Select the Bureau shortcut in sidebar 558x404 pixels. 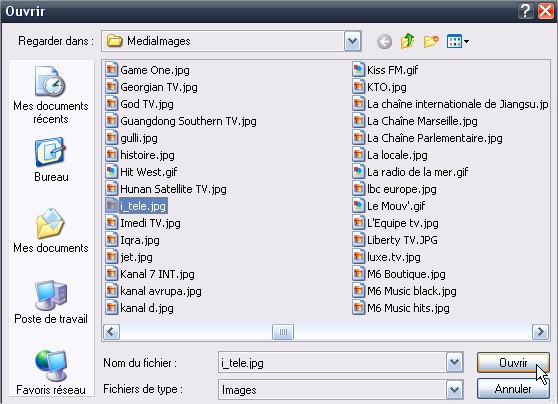51,160
